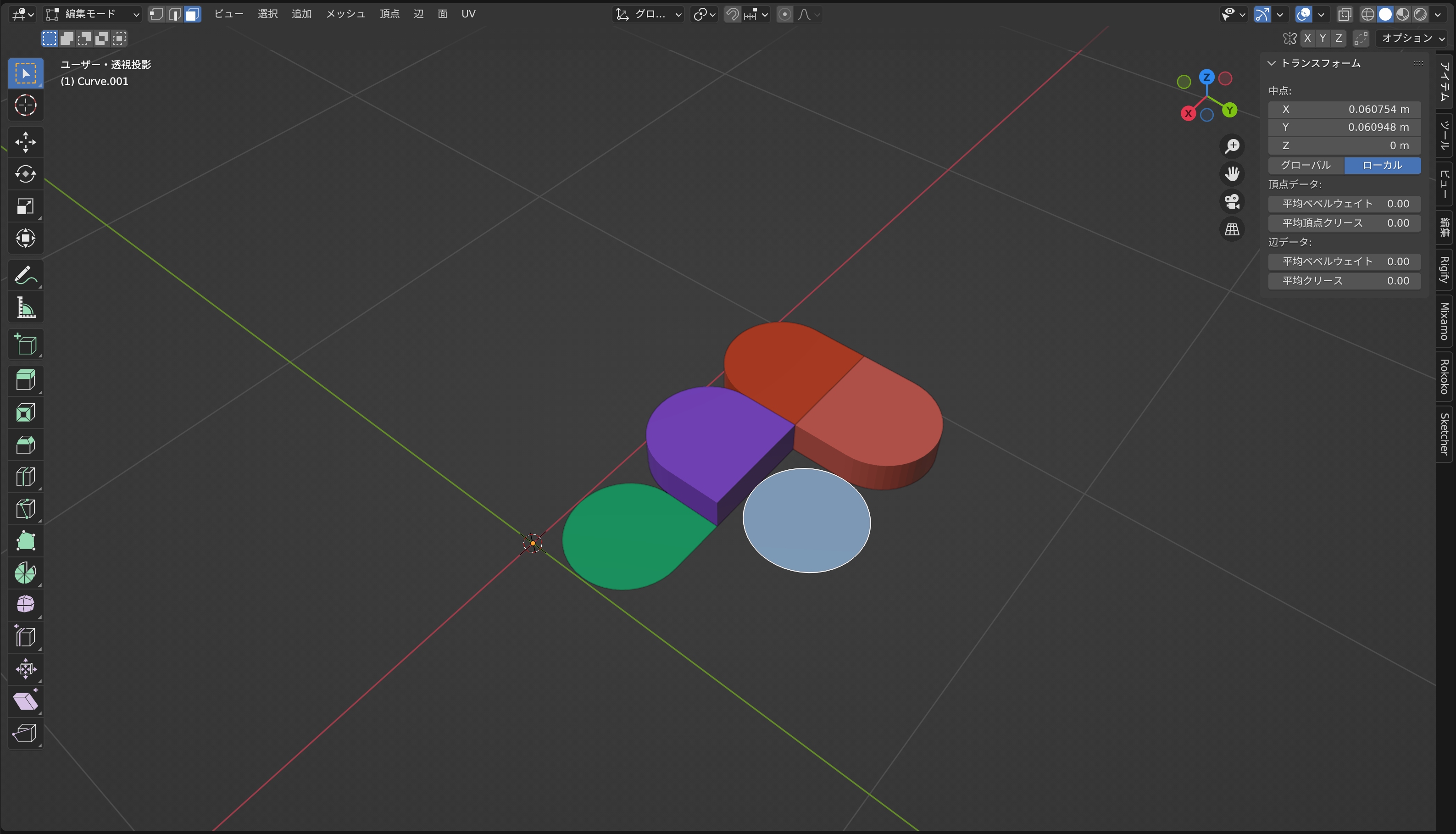The height and width of the screenshot is (834, 1456).
Task: Open shading options dropdown arrow
Action: tap(1438, 14)
